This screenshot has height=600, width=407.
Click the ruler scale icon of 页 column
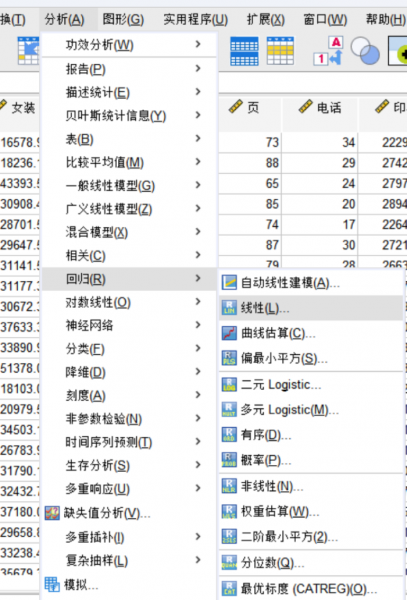[x=236, y=107]
